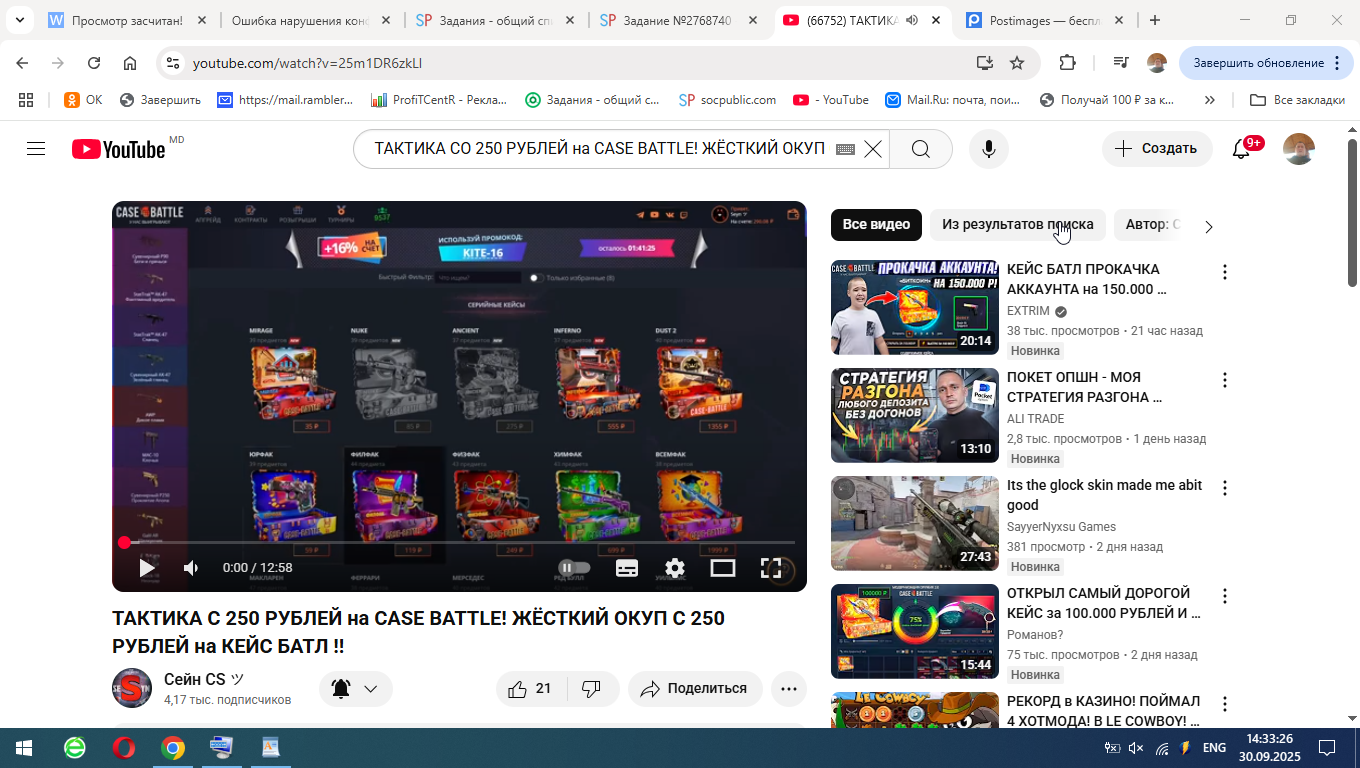Clear the YouTube search query

872,149
